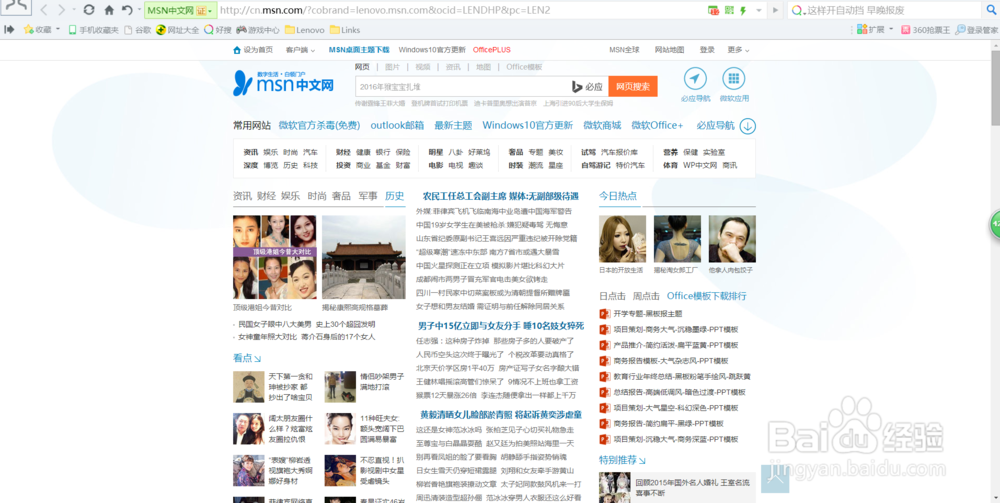Image resolution: width=1000 pixels, height=503 pixels.
Task: Click the QR code icon in address bar
Action: [729, 10]
